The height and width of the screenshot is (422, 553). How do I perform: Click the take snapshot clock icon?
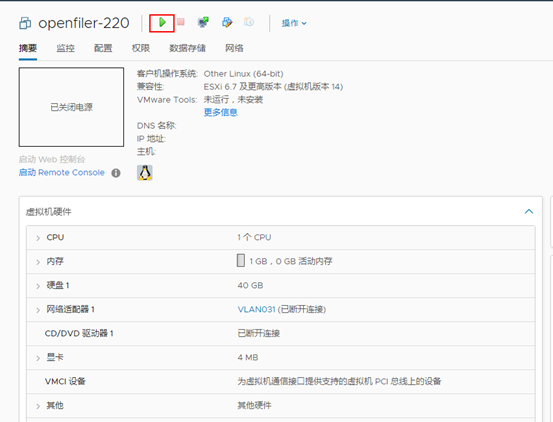(x=249, y=22)
